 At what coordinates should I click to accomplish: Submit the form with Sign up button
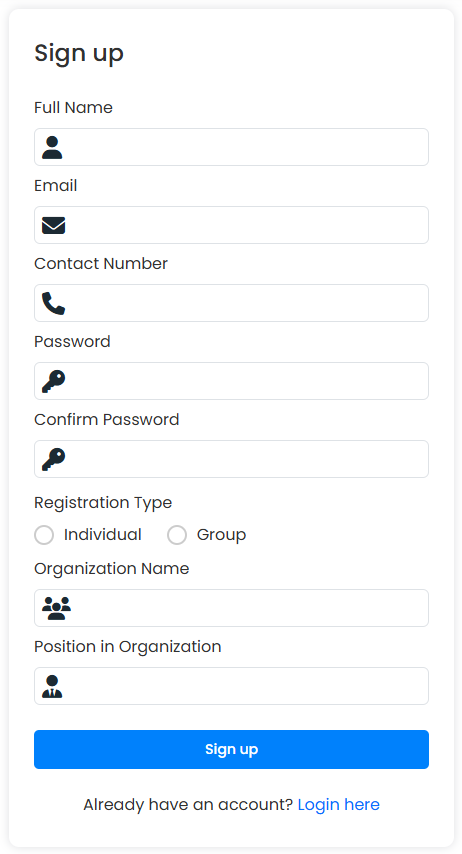(232, 749)
